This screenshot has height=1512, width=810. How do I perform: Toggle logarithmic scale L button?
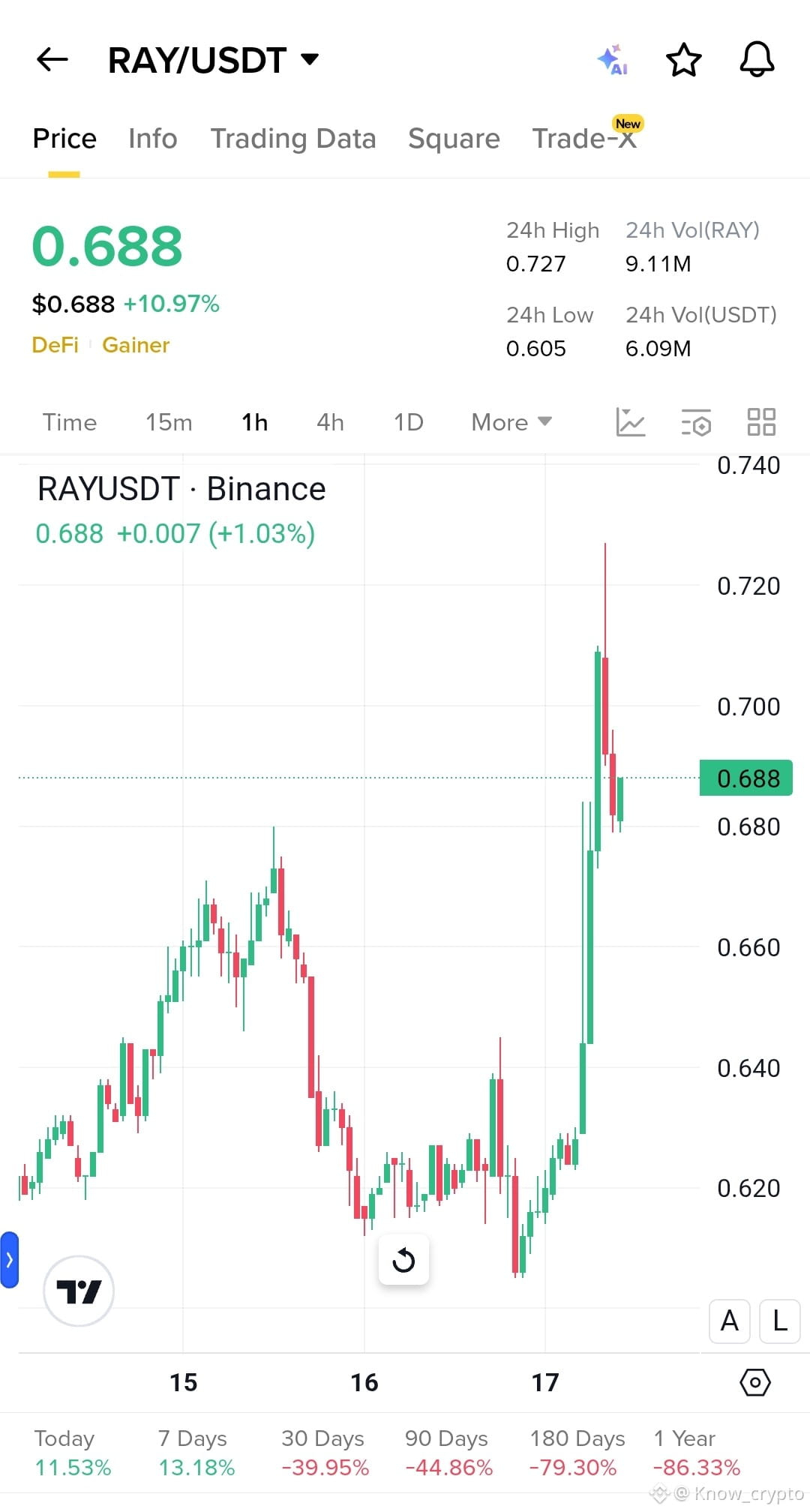click(x=780, y=1321)
